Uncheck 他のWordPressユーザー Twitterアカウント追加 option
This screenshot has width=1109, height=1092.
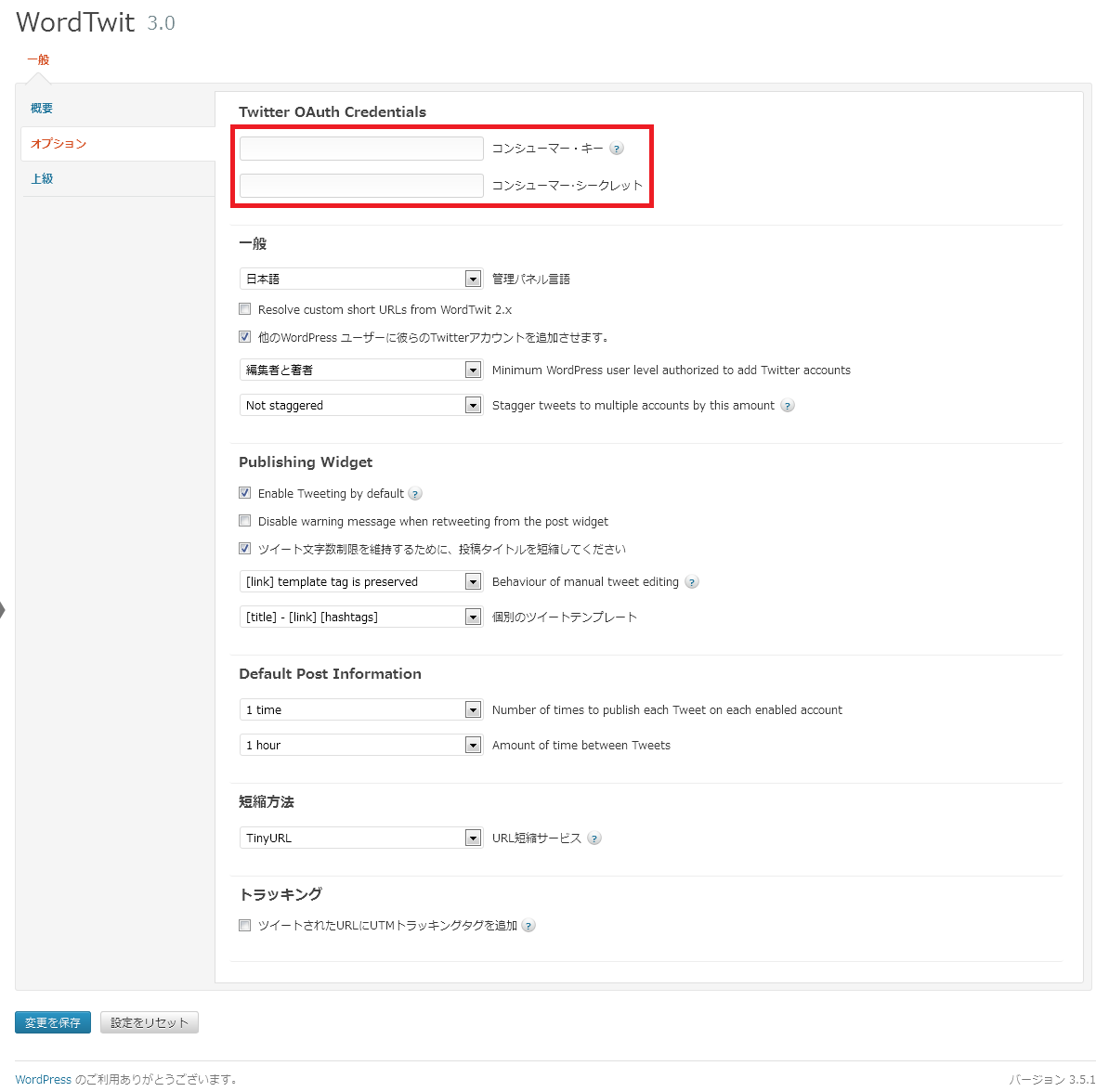[x=244, y=337]
